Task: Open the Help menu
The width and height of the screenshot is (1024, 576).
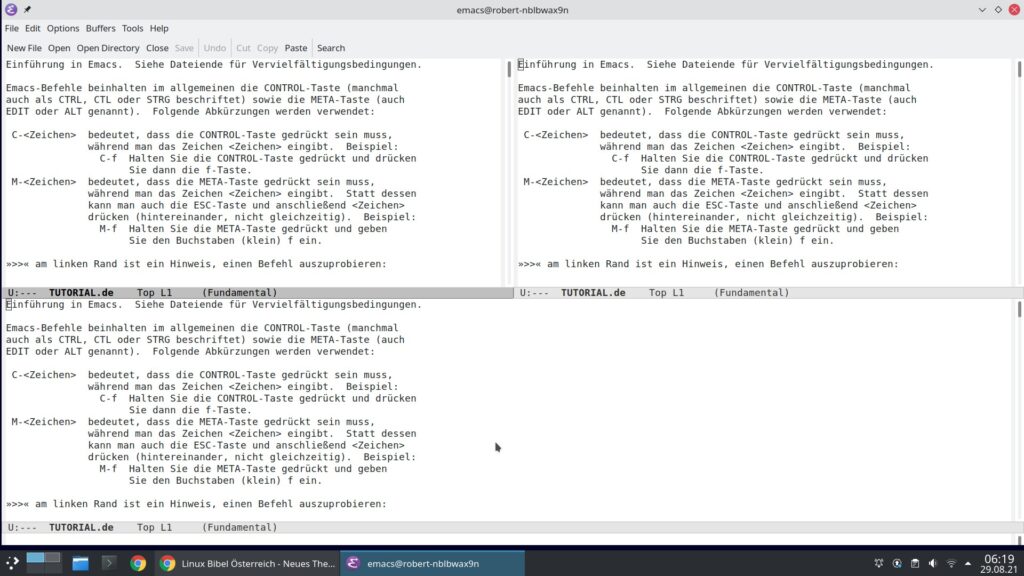Action: point(159,28)
